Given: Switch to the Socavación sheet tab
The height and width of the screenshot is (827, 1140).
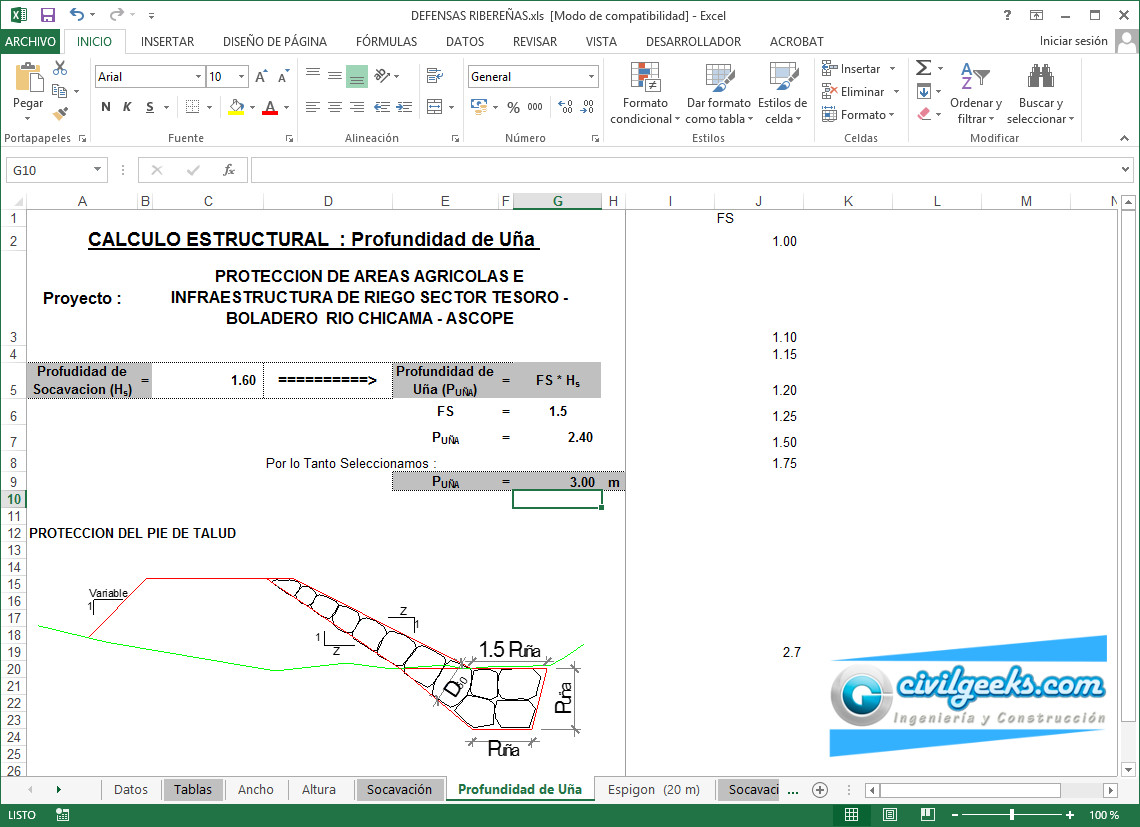Looking at the screenshot, I should pyautogui.click(x=399, y=789).
